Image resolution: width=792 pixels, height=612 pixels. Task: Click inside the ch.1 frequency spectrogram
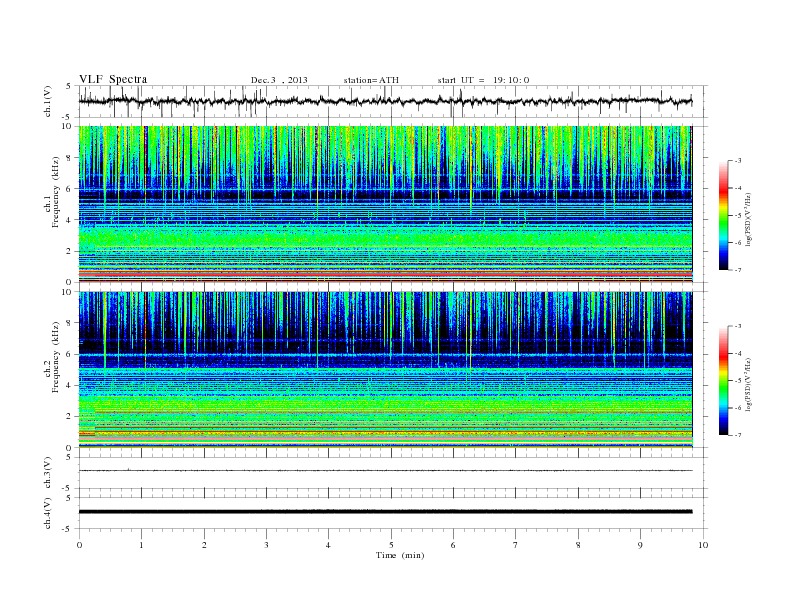coord(385,204)
